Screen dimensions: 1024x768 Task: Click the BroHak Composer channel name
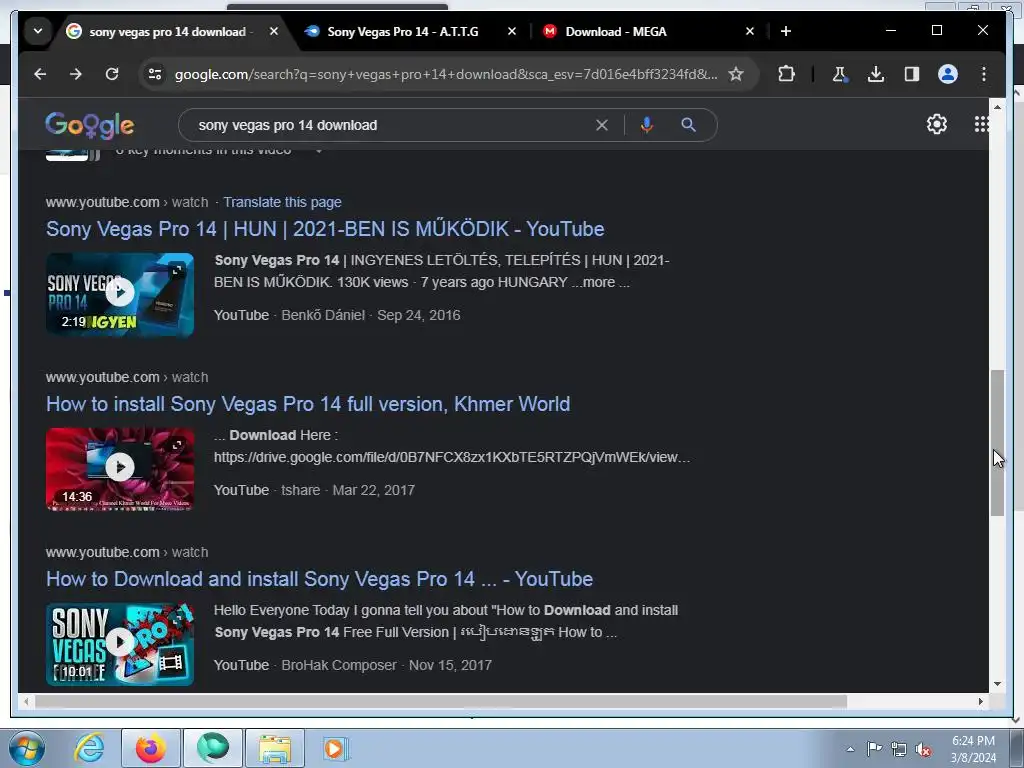click(339, 665)
